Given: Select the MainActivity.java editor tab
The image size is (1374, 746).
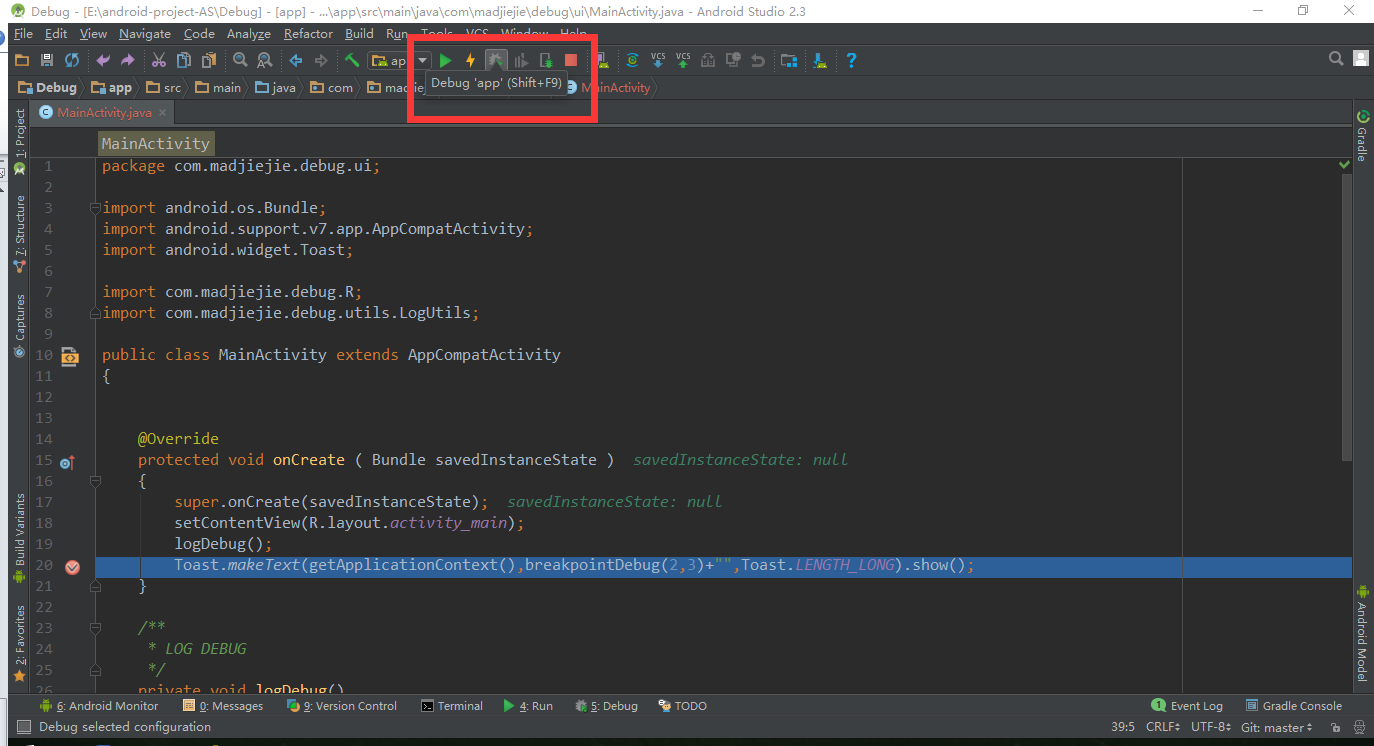Looking at the screenshot, I should (x=104, y=113).
